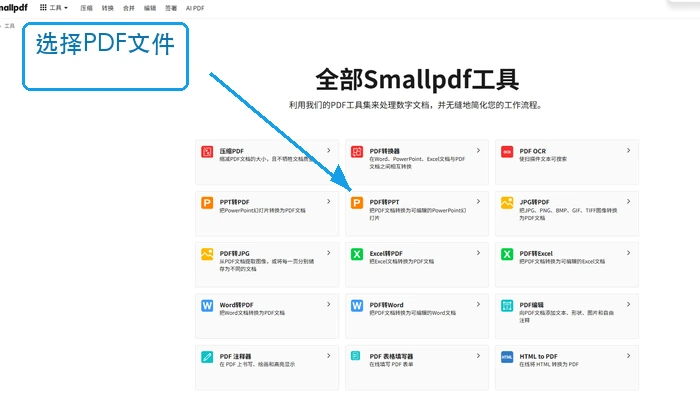
Task: Open the 编辑 menu item
Action: pyautogui.click(x=150, y=8)
